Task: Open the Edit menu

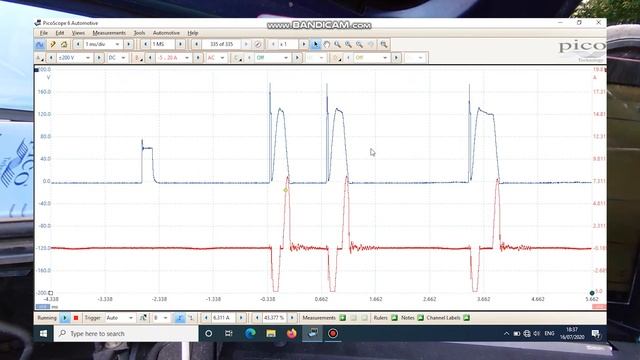Action: (x=60, y=33)
